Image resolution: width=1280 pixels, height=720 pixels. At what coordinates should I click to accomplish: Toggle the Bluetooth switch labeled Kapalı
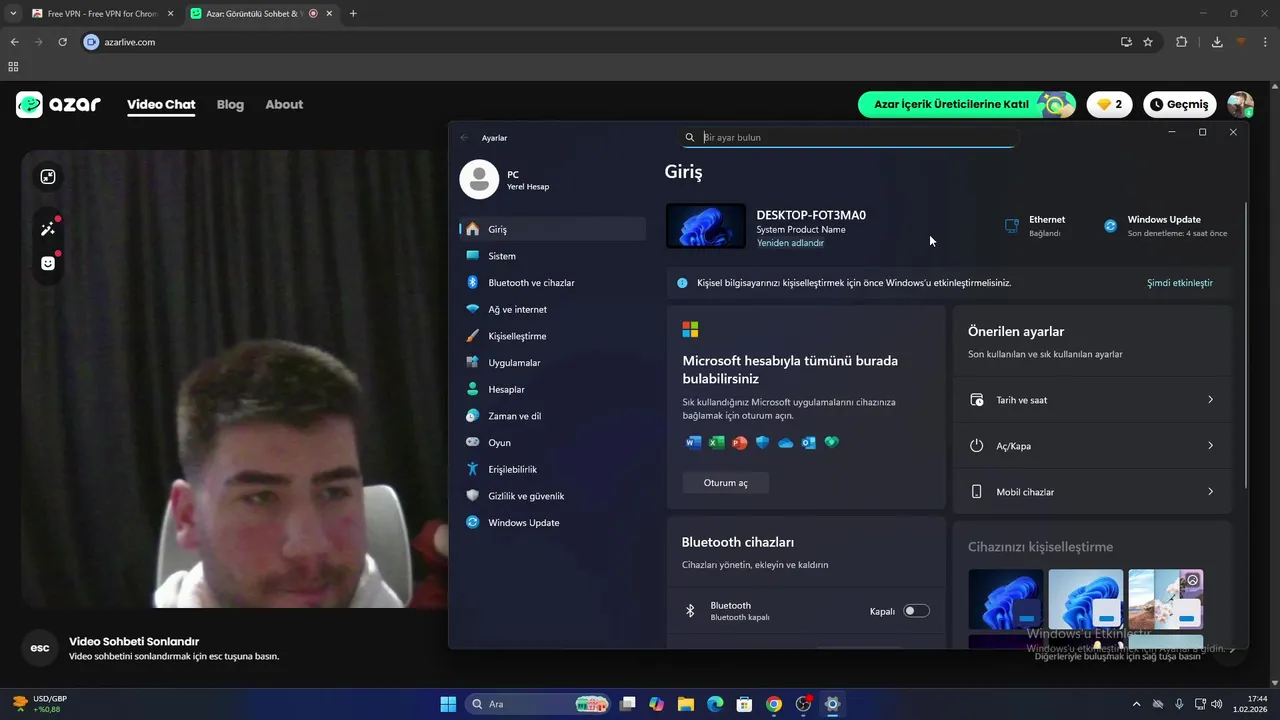coord(916,611)
